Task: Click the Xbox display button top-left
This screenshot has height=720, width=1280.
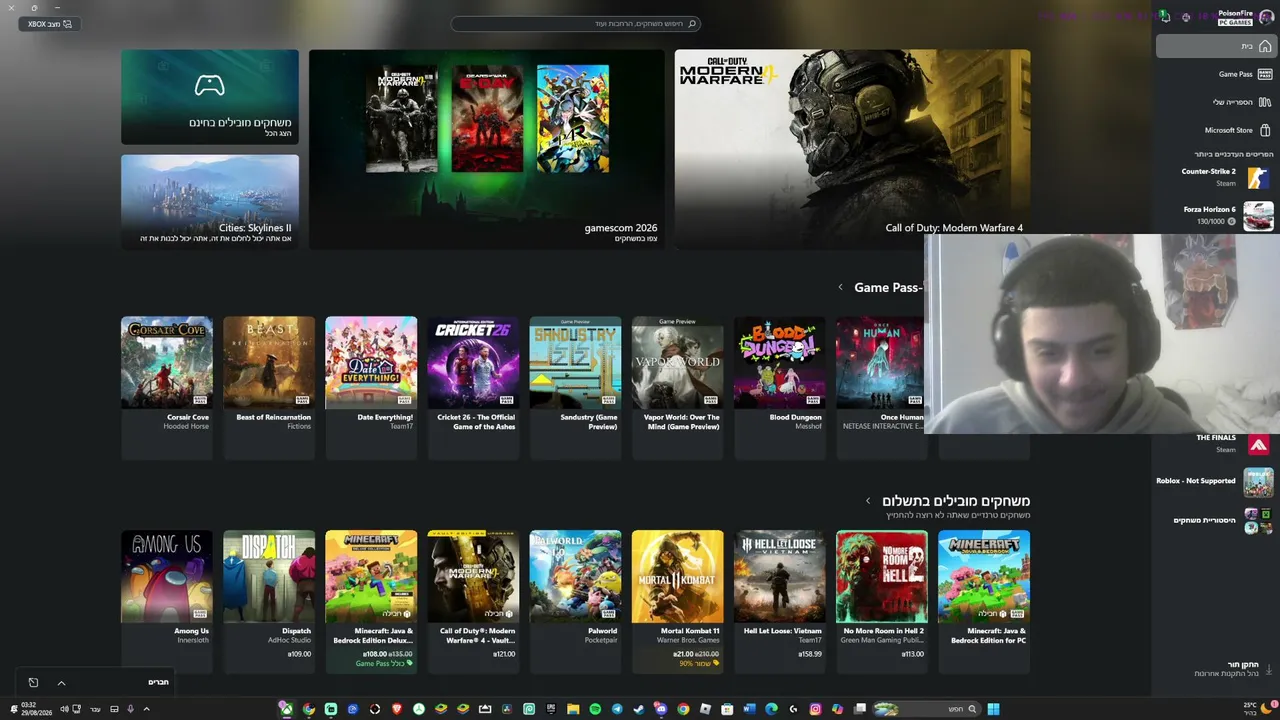Action: [x=50, y=24]
